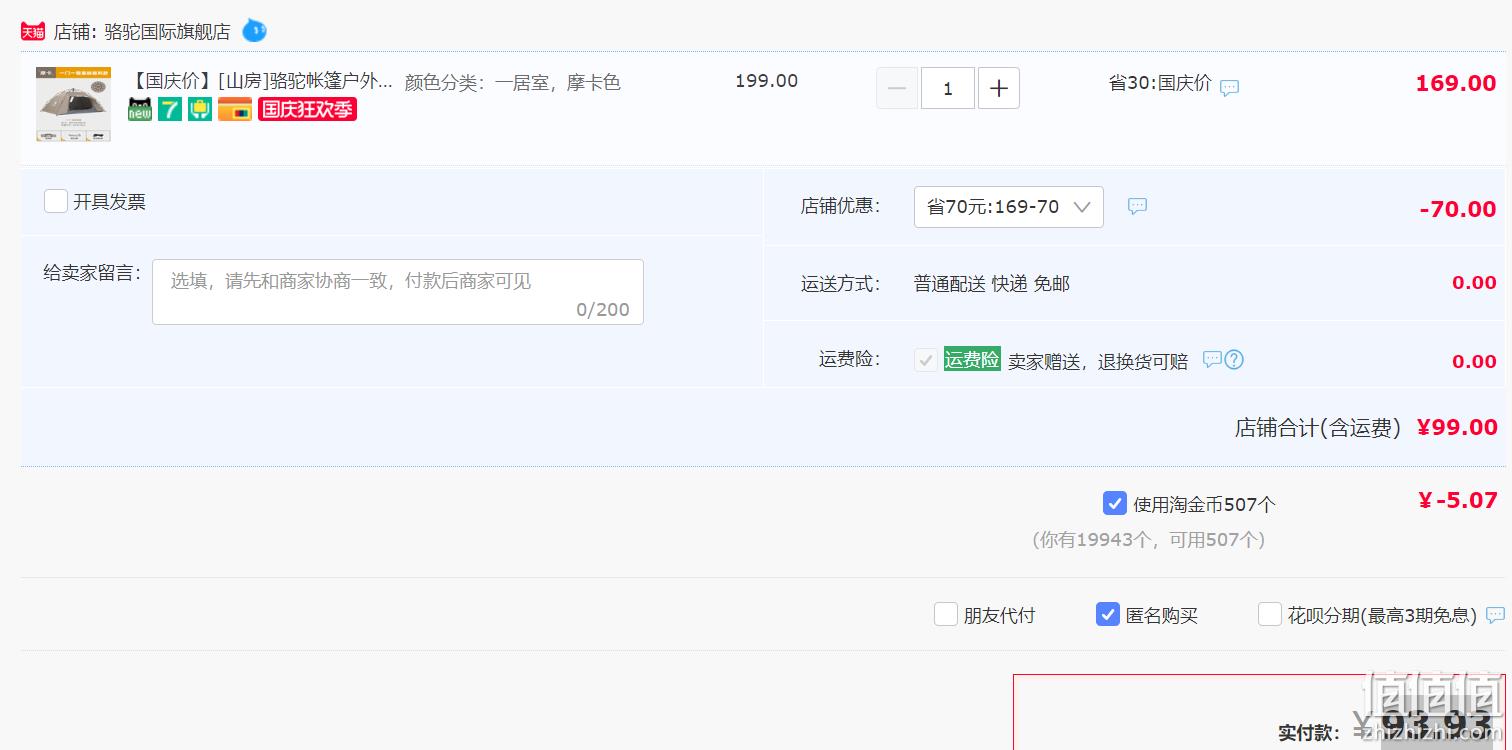Increase the quantity with the plus button
The image size is (1512, 750).
pos(999,88)
